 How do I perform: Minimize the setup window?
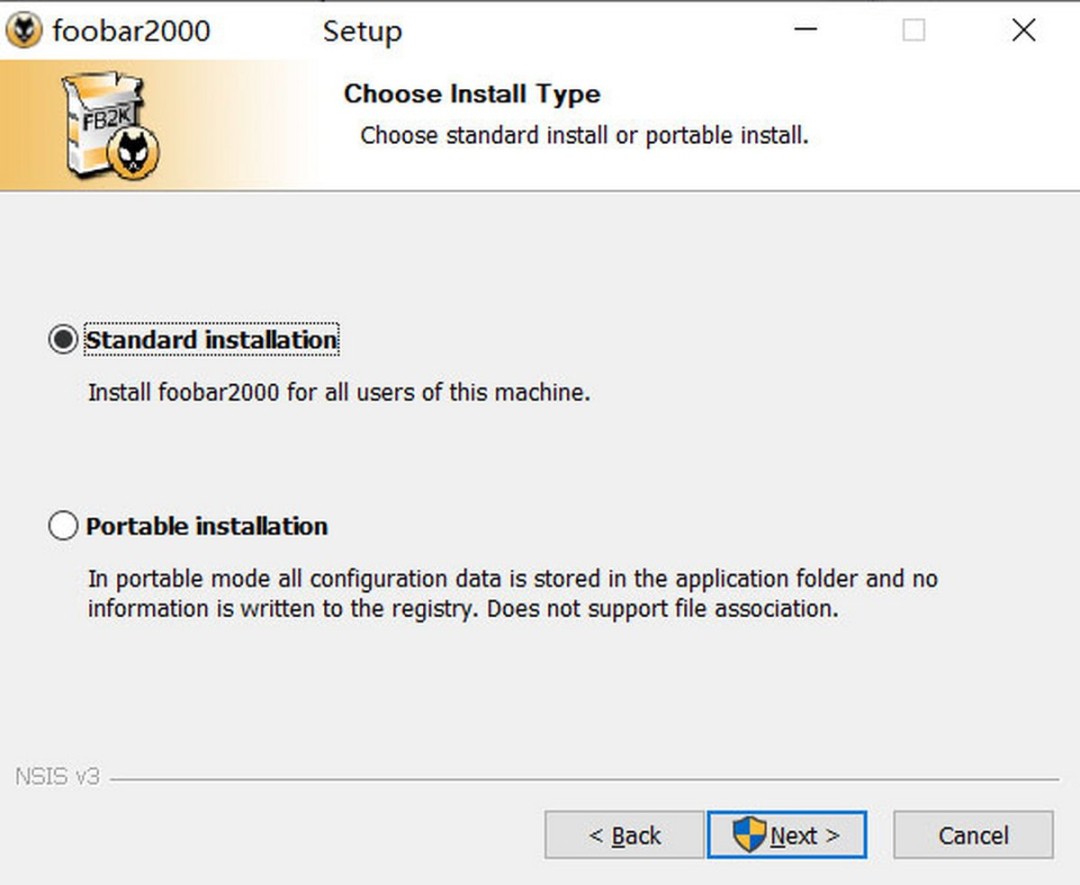805,30
